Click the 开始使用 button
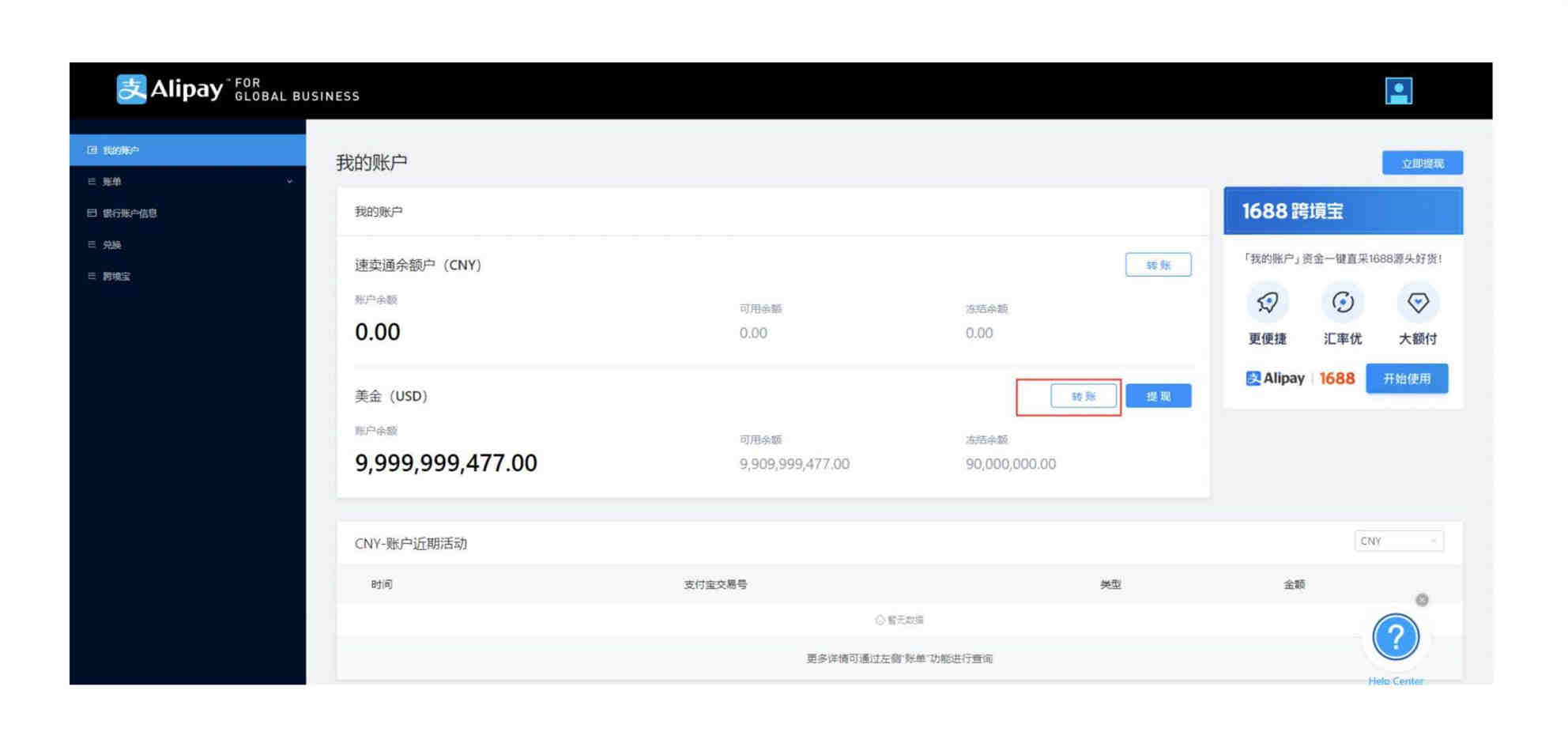1568x747 pixels. (x=1407, y=379)
